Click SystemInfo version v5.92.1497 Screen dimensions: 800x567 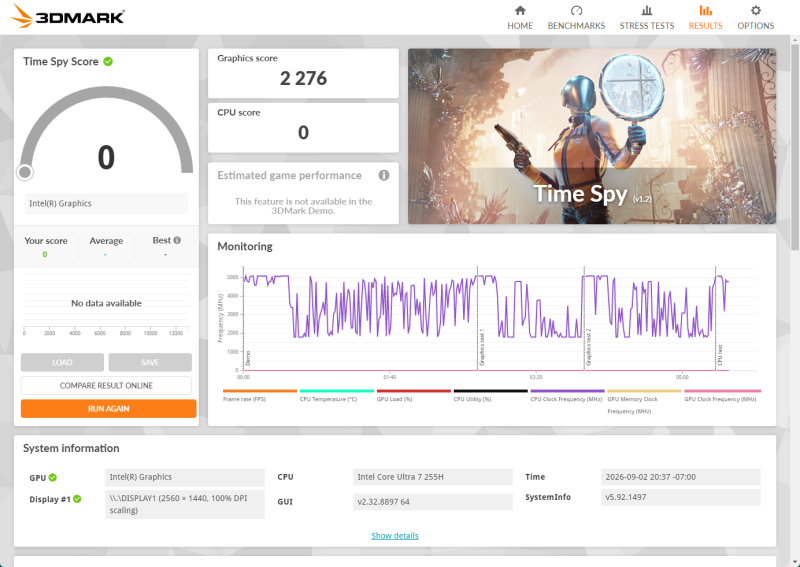click(681, 497)
